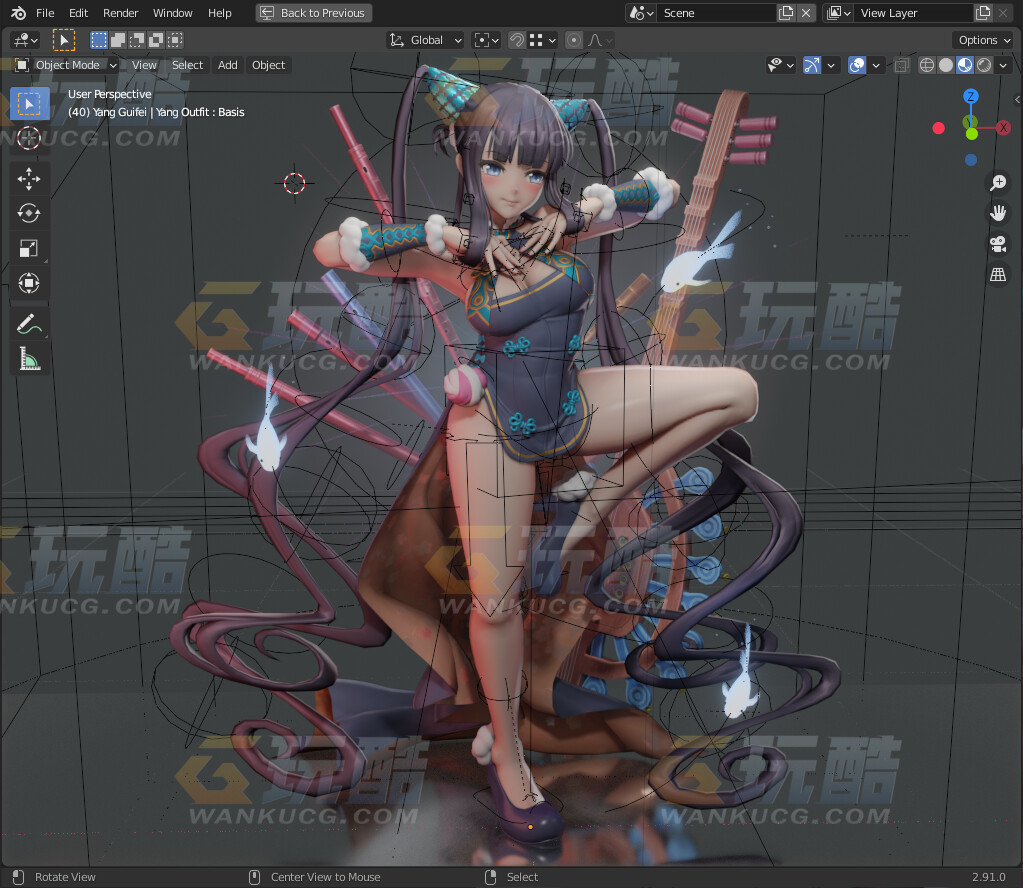Click the Blender logo icon
This screenshot has width=1023, height=888.
[18, 12]
